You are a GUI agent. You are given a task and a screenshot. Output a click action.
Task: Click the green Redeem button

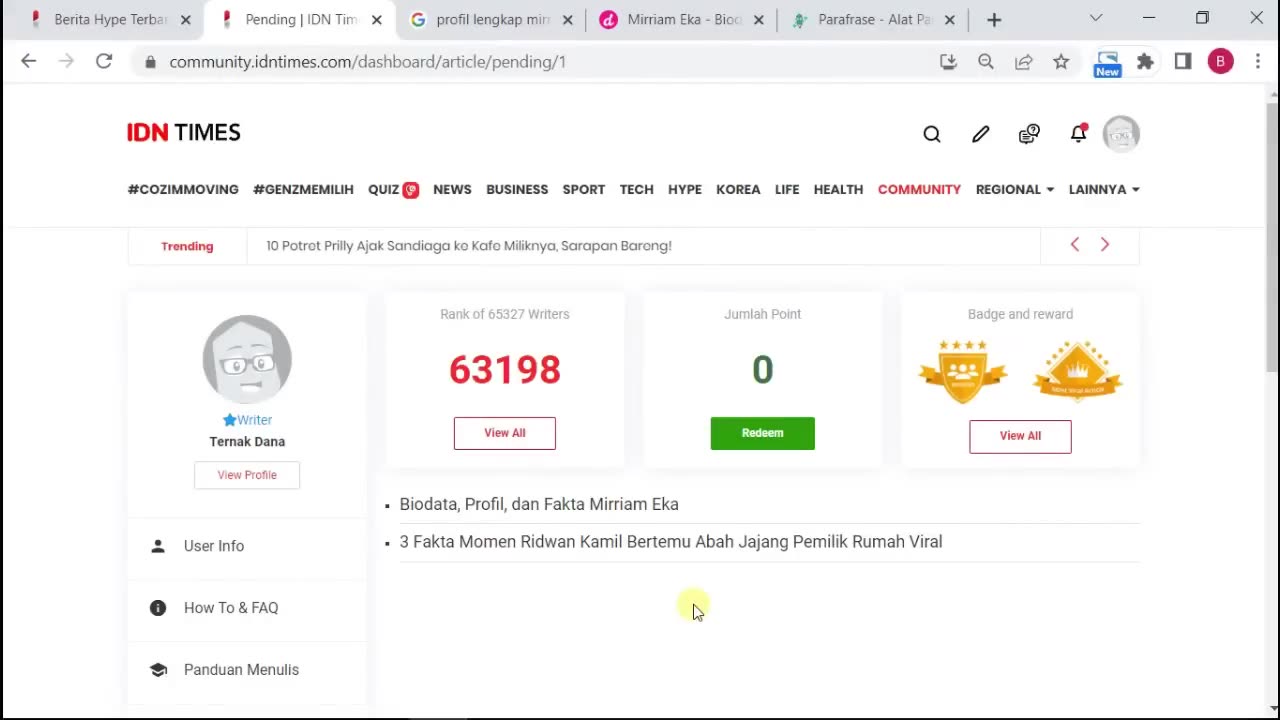click(763, 433)
